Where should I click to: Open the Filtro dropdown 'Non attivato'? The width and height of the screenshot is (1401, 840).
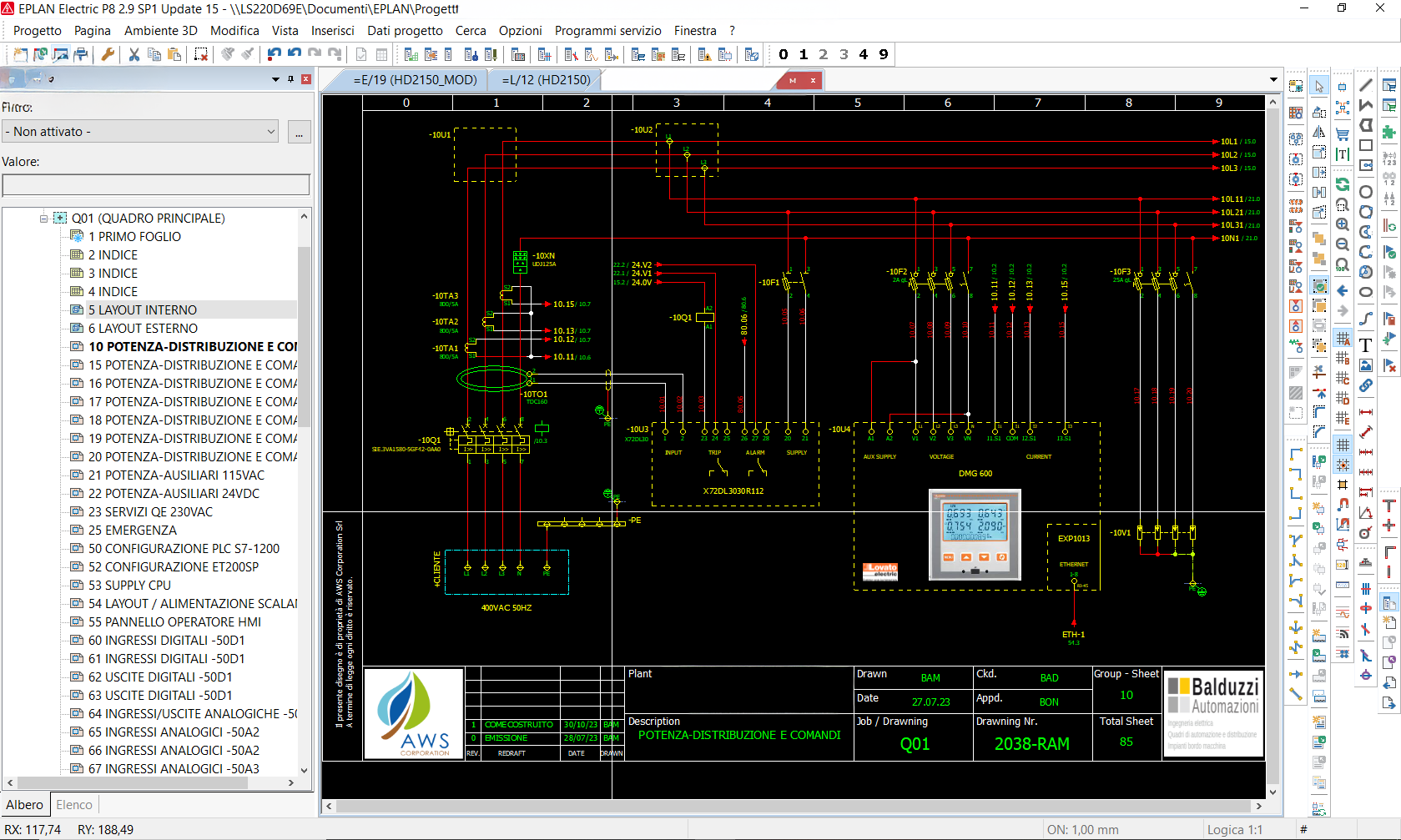click(x=140, y=132)
